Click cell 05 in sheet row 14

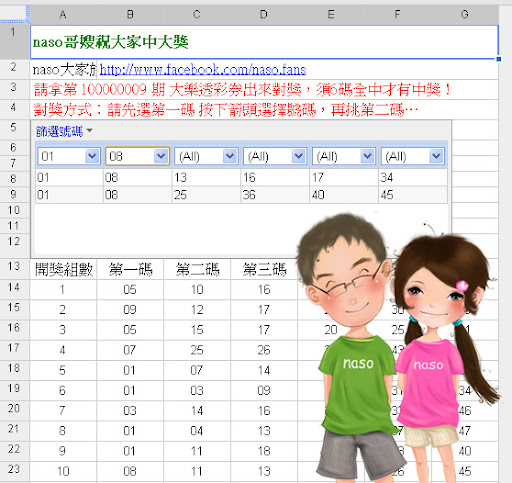130,290
